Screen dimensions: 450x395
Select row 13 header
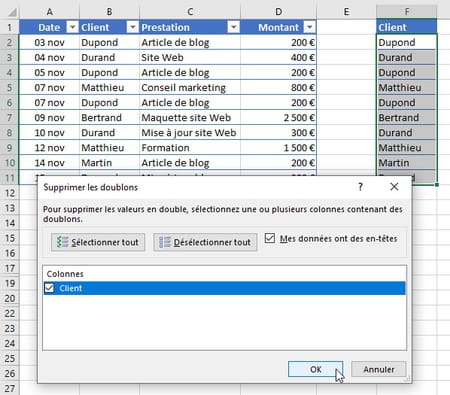[x=10, y=208]
